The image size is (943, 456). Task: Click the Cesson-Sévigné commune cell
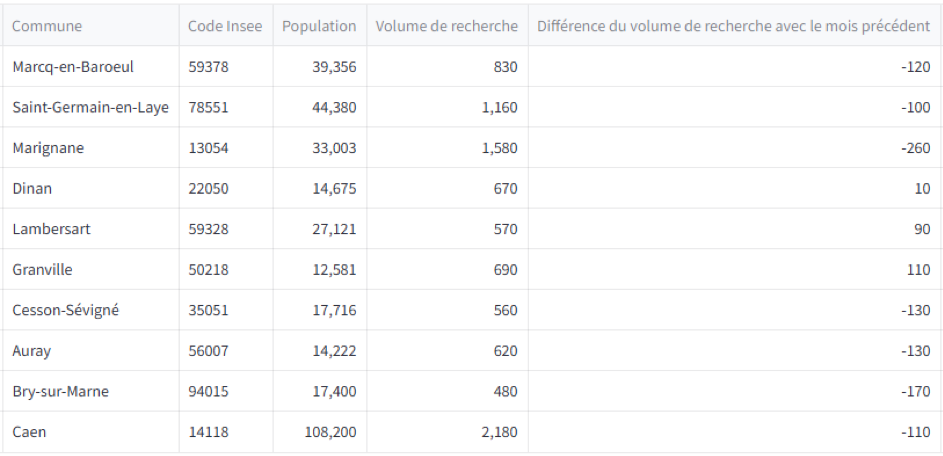click(x=65, y=310)
